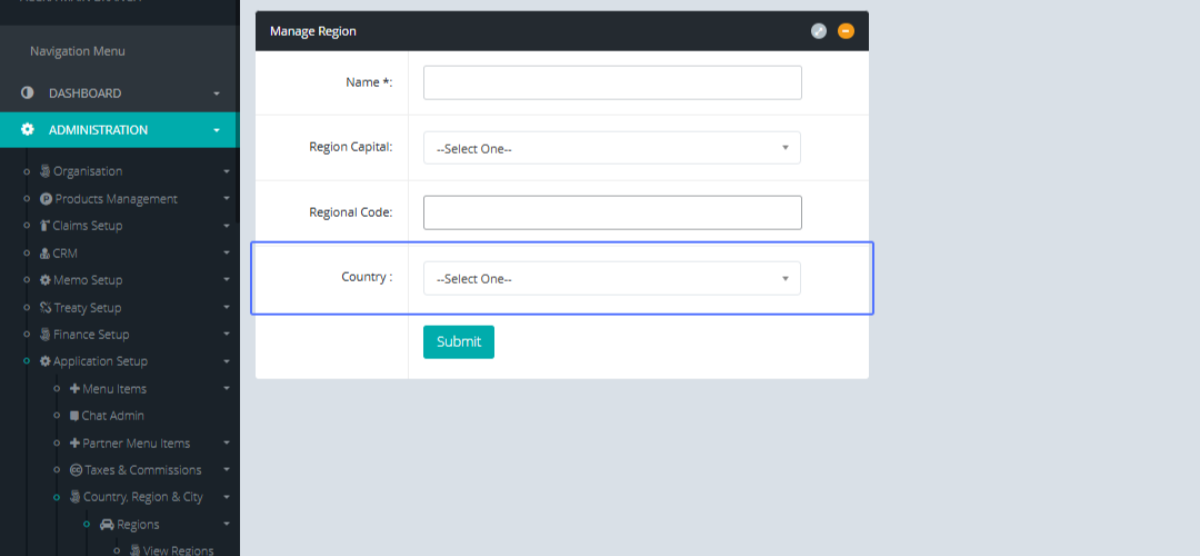Open the Claims Setup menu item
Image resolution: width=1200 pixels, height=556 pixels.
(x=87, y=226)
